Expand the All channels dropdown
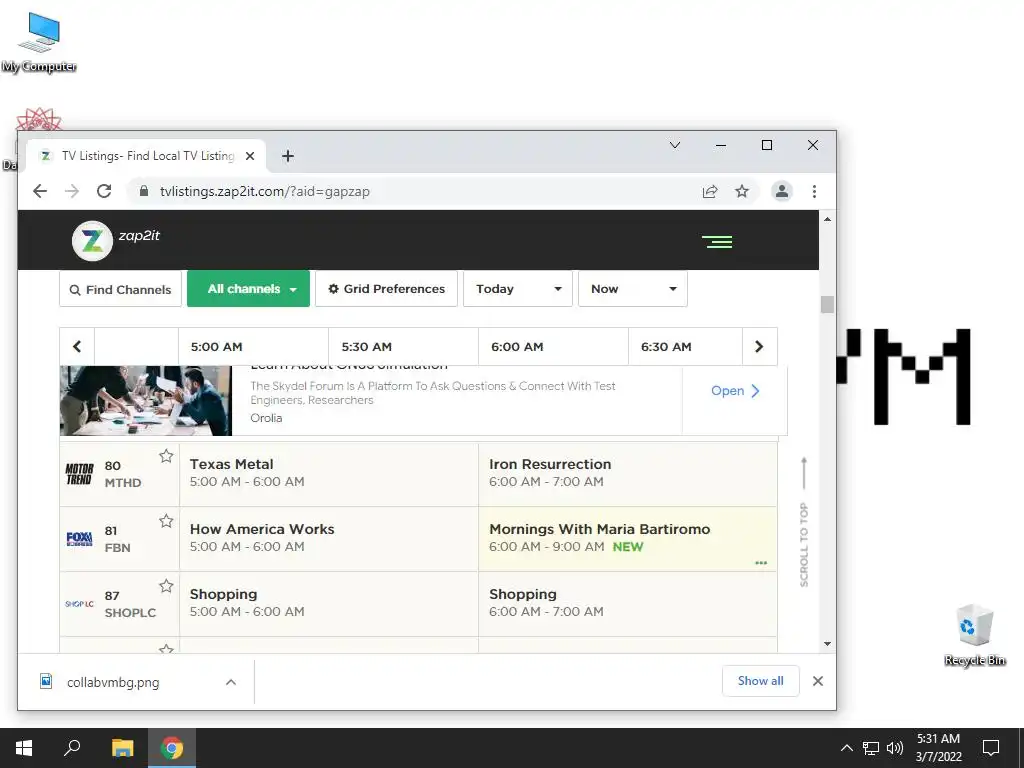This screenshot has height=768, width=1024. pyautogui.click(x=248, y=289)
